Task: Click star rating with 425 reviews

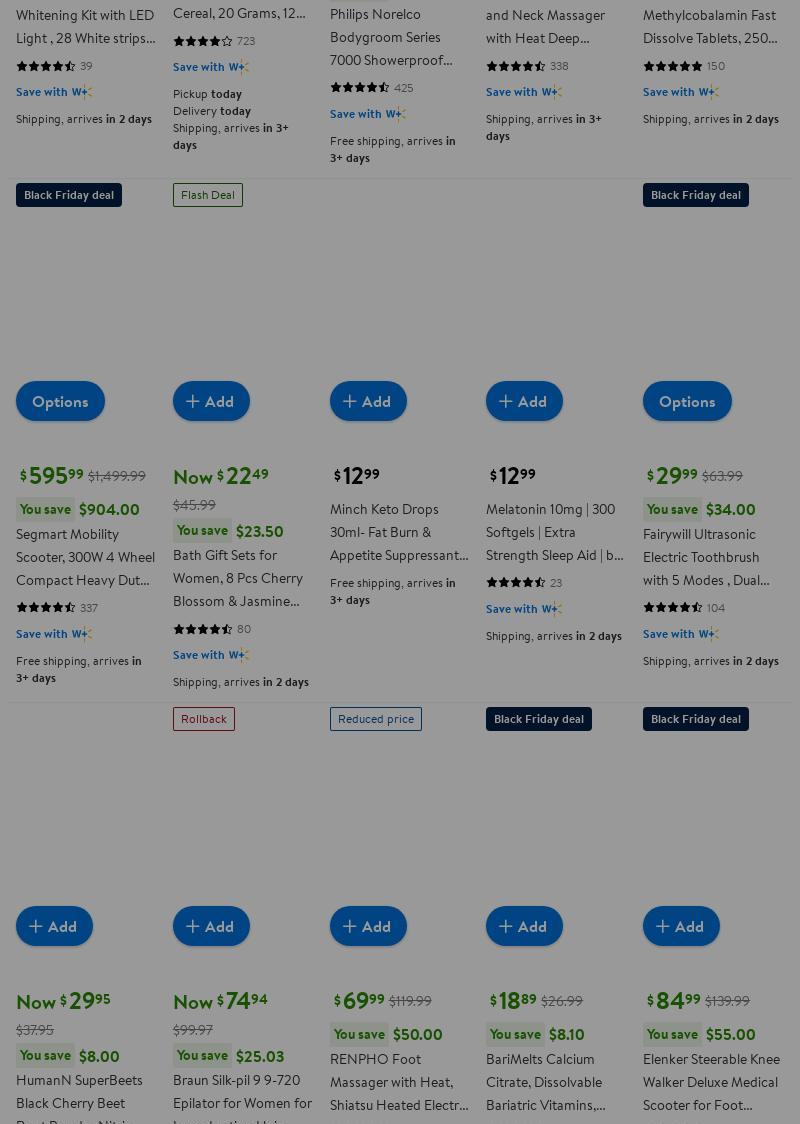Action: pyautogui.click(x=360, y=88)
